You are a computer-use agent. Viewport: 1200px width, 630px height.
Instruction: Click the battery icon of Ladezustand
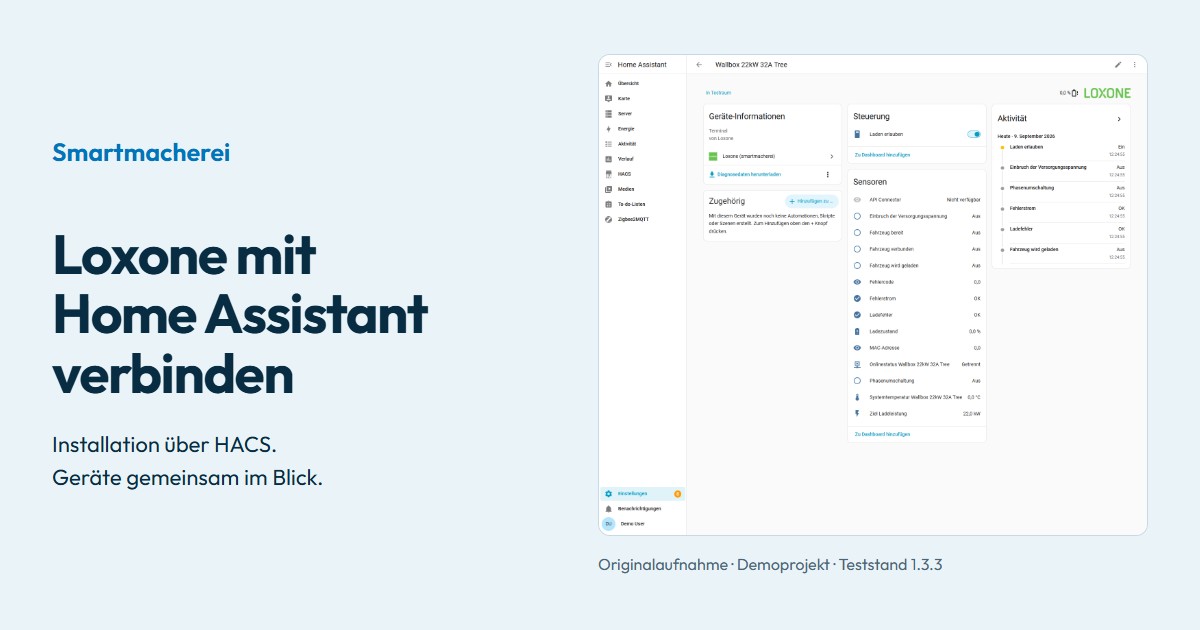(857, 331)
